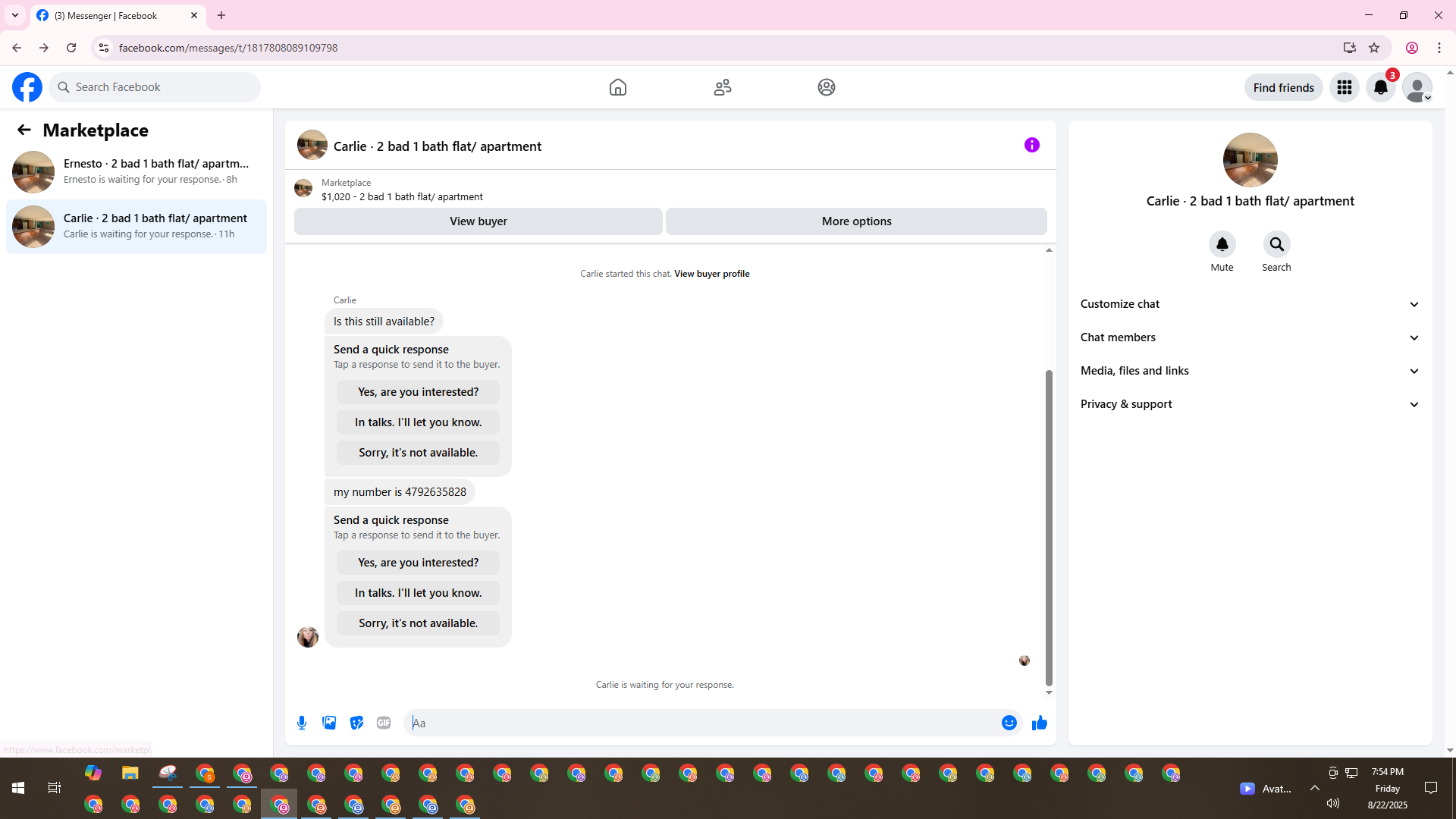Screen dimensions: 1456x819
Task: Open the Friends tab
Action: pyautogui.click(x=722, y=87)
